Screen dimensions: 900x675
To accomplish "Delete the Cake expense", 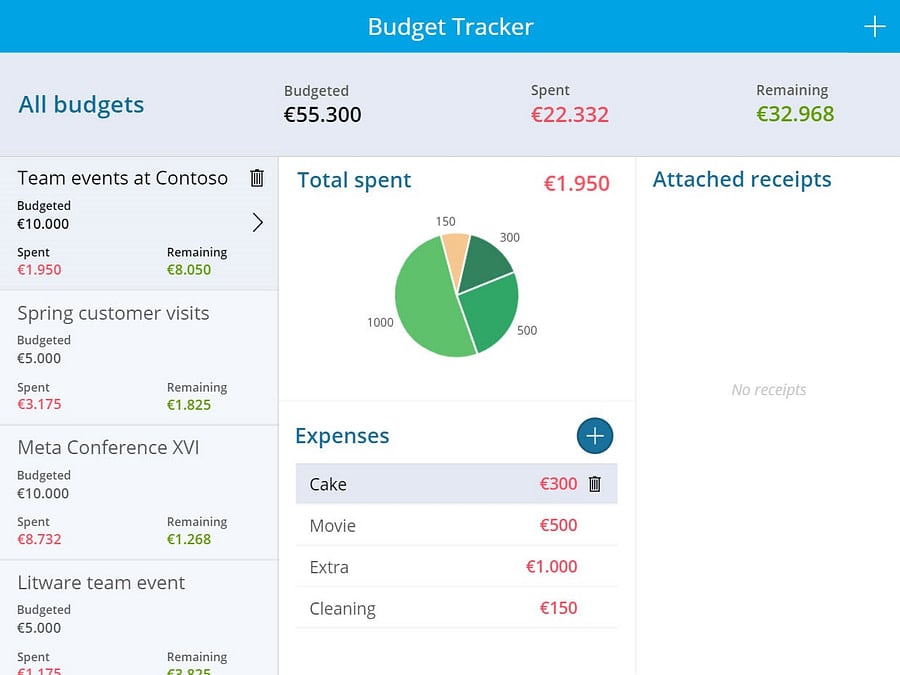I will pos(594,483).
